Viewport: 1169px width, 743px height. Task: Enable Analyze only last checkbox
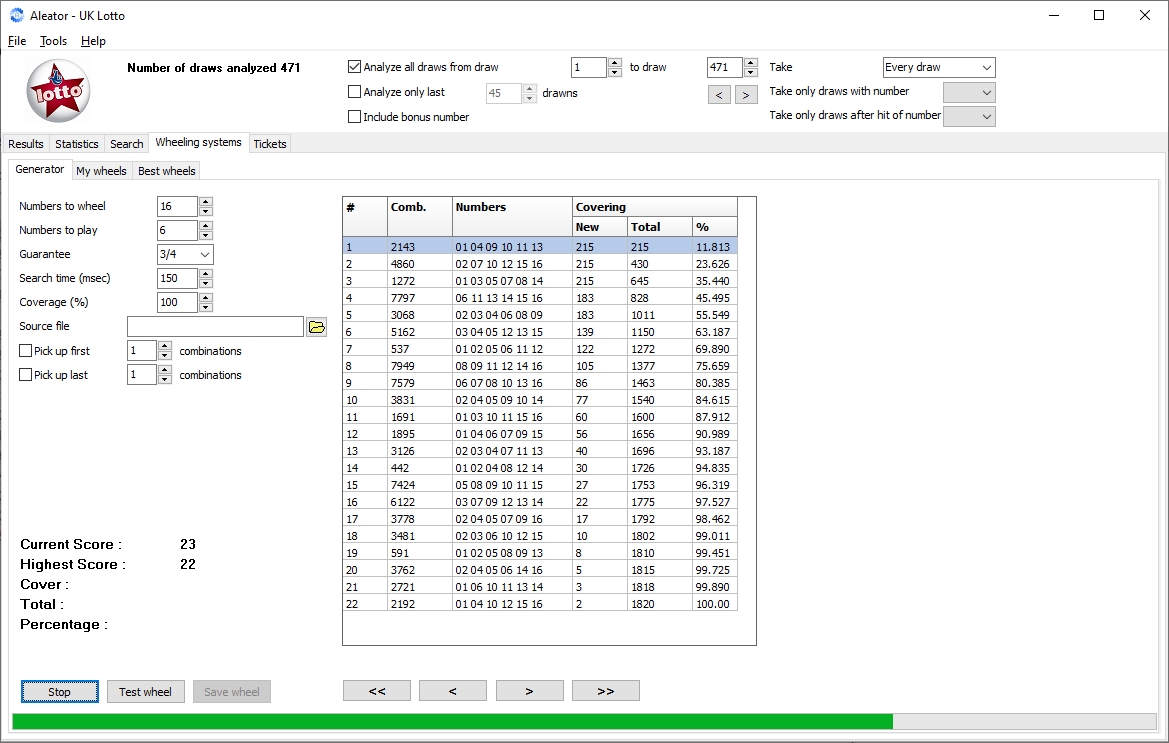pyautogui.click(x=355, y=92)
